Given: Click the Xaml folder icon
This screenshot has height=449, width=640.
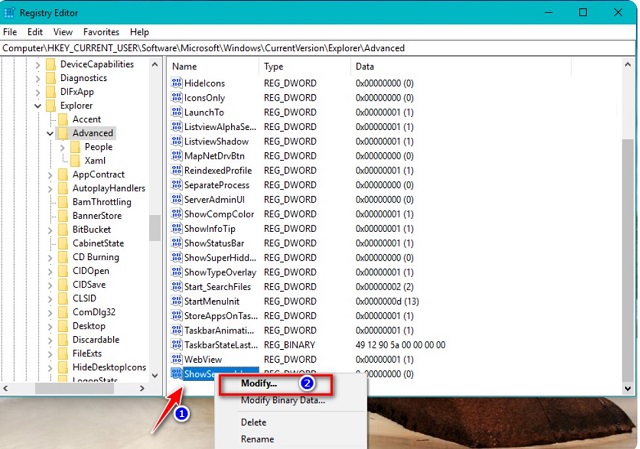Looking at the screenshot, I should (75, 161).
